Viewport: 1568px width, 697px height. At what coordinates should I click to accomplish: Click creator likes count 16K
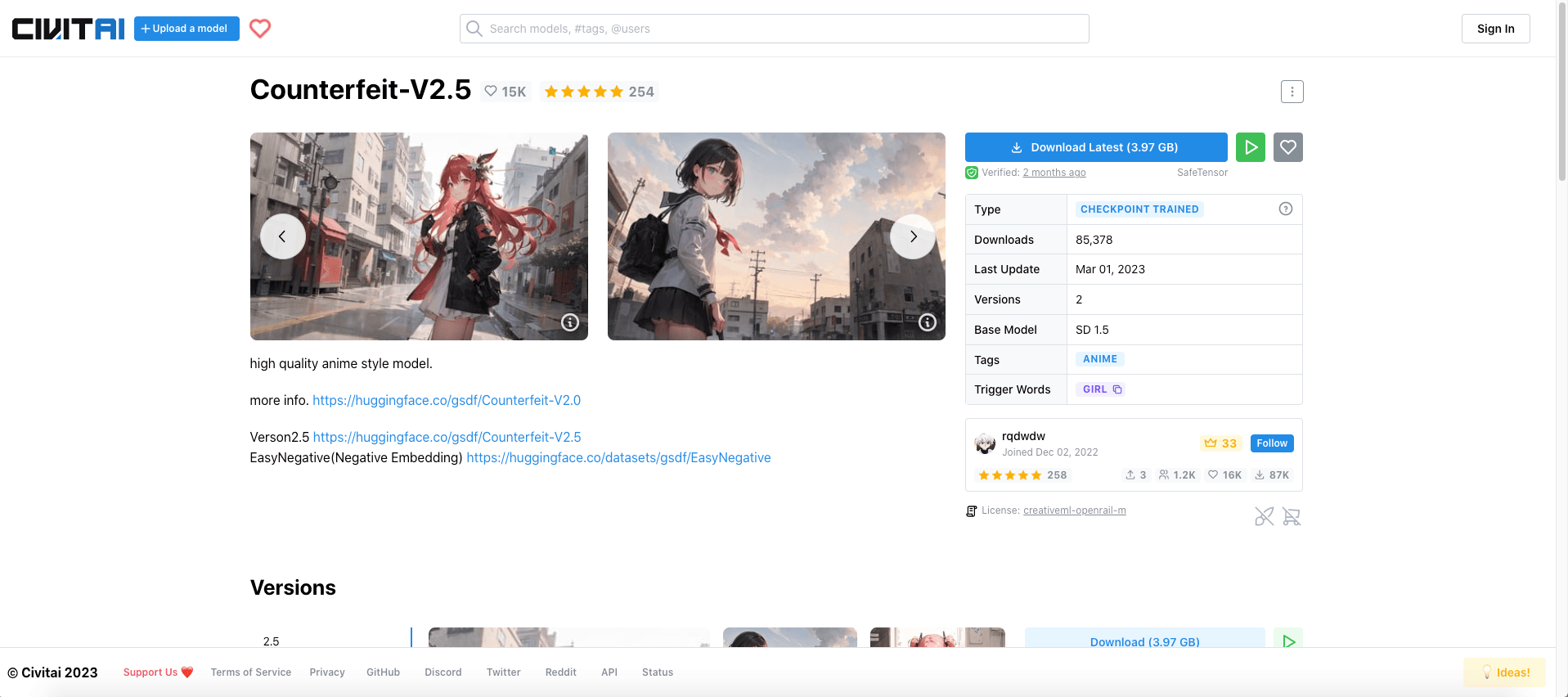(1224, 475)
